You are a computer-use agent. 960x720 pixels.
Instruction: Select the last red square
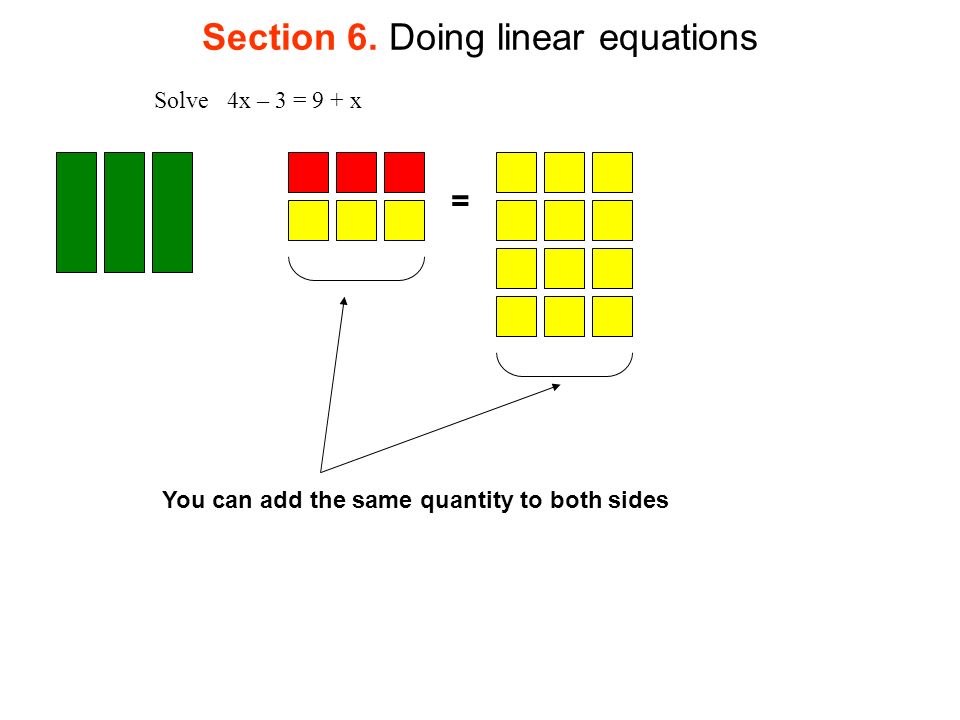405,173
